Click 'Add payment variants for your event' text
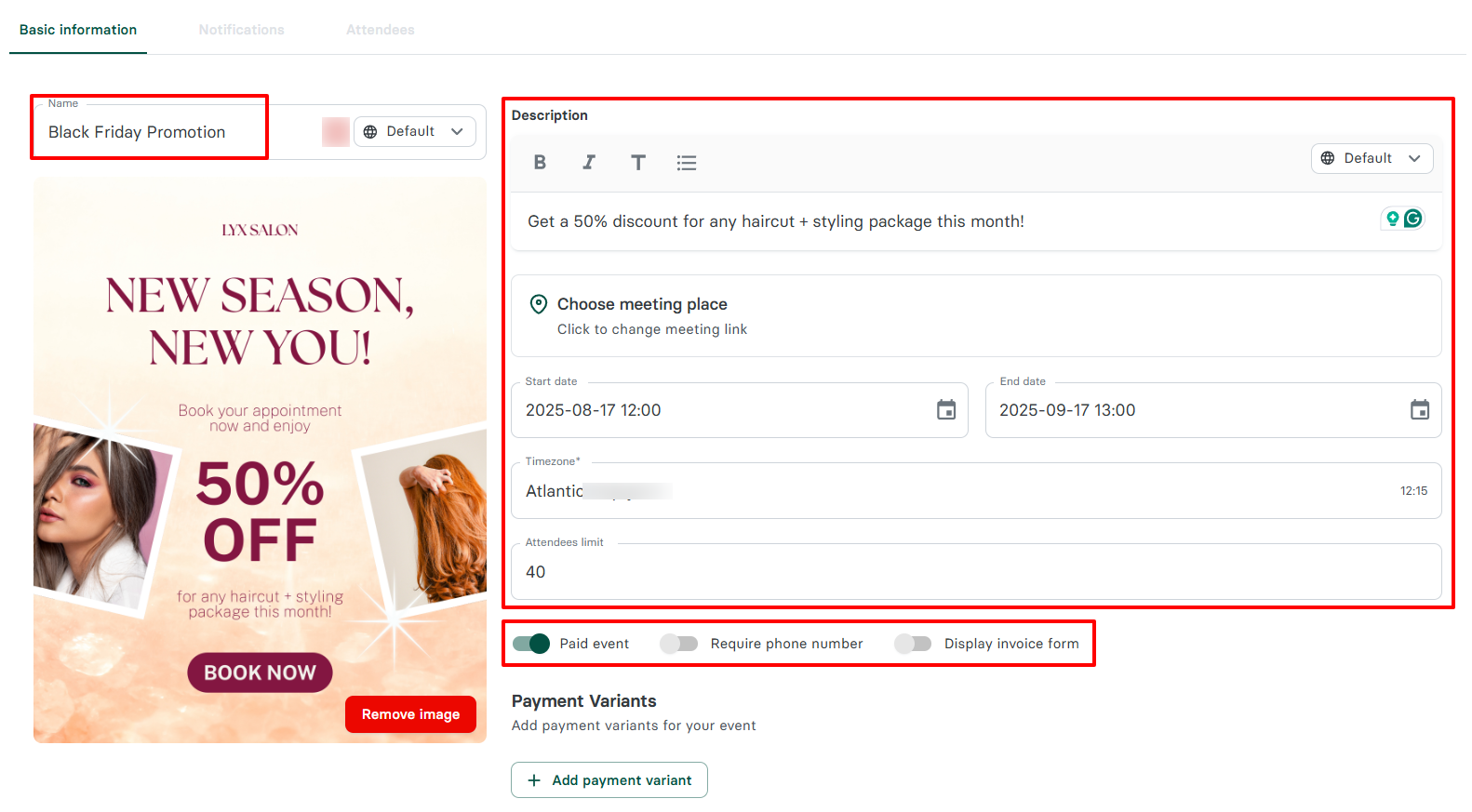Screen dimensions: 1472x812 pos(634,725)
